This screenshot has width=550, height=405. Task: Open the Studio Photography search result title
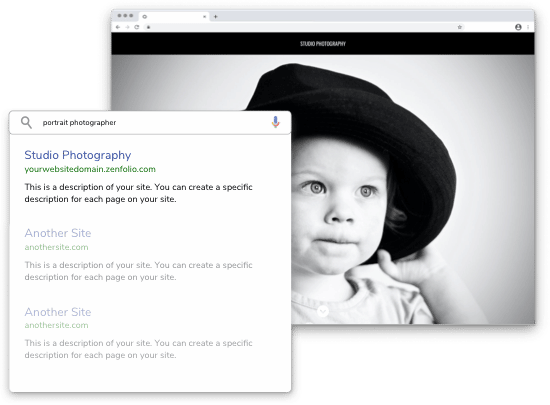coord(78,155)
